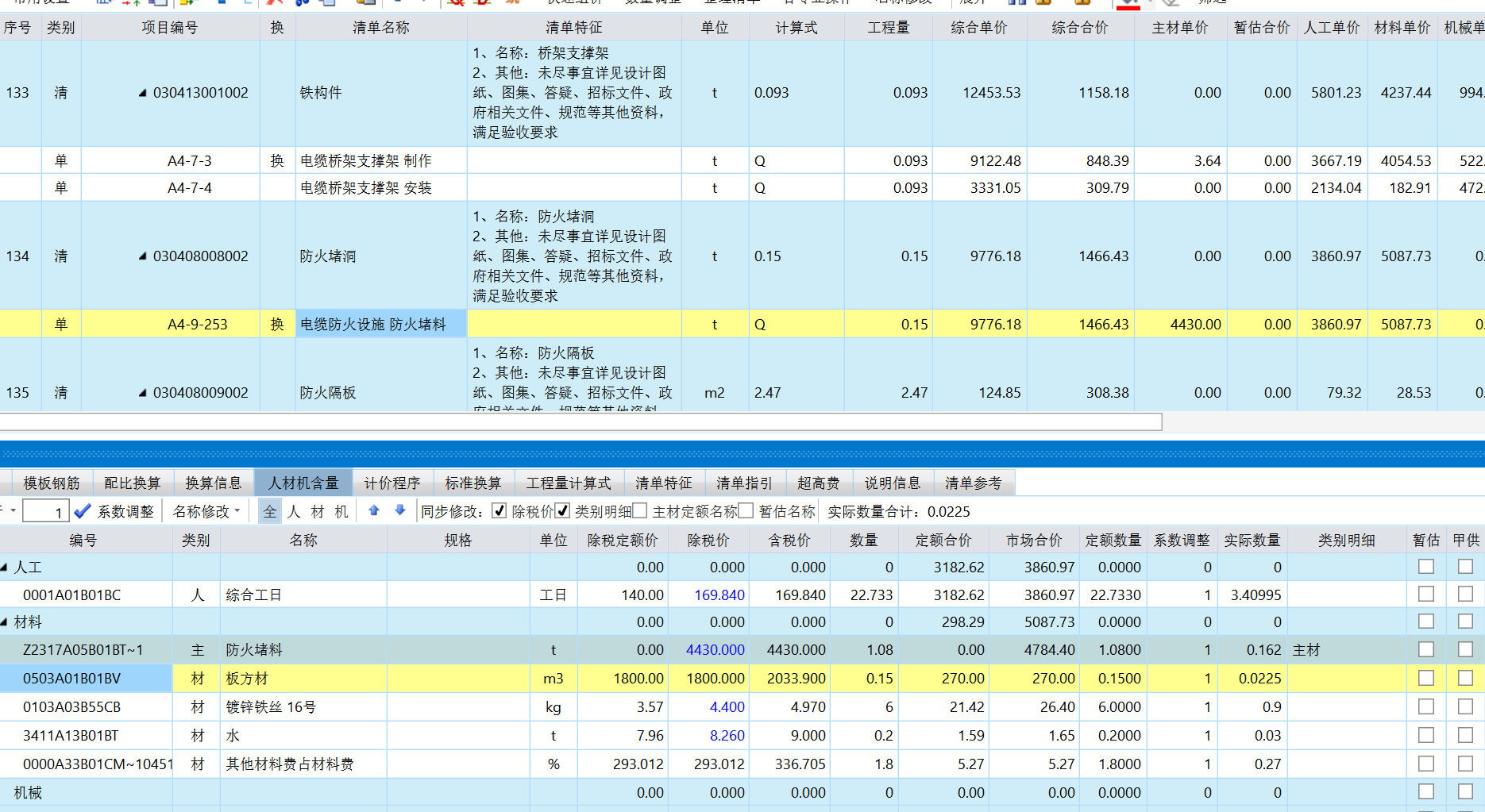Enable the 暂估名称 checkbox
The image size is (1485, 812).
[x=746, y=510]
